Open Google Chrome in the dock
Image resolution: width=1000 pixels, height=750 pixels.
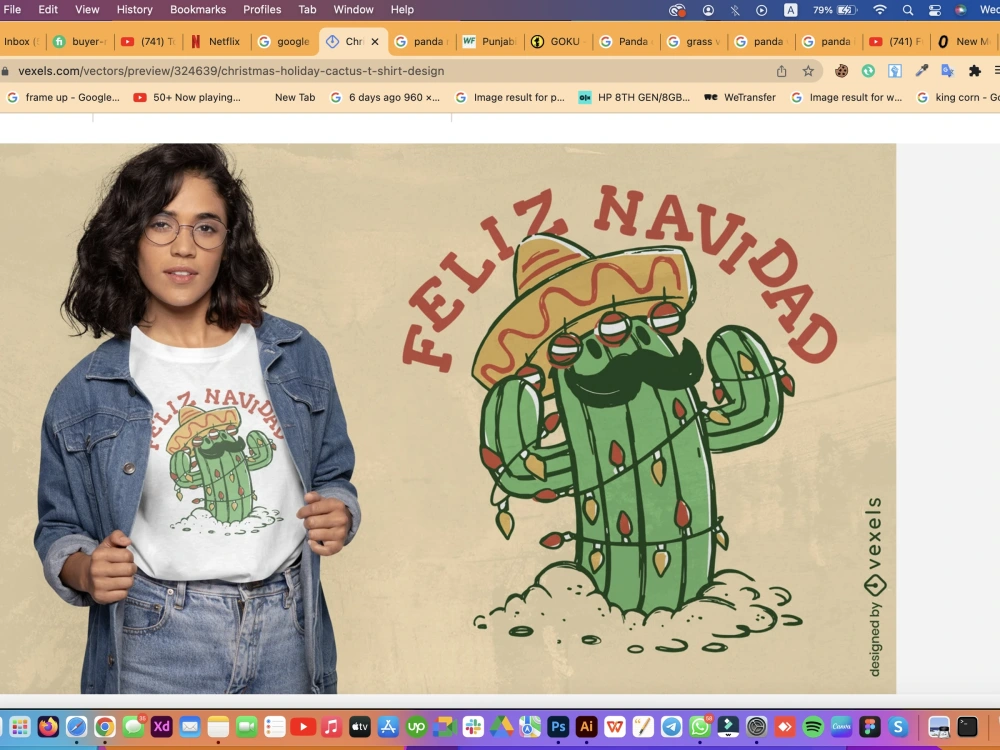[x=105, y=726]
